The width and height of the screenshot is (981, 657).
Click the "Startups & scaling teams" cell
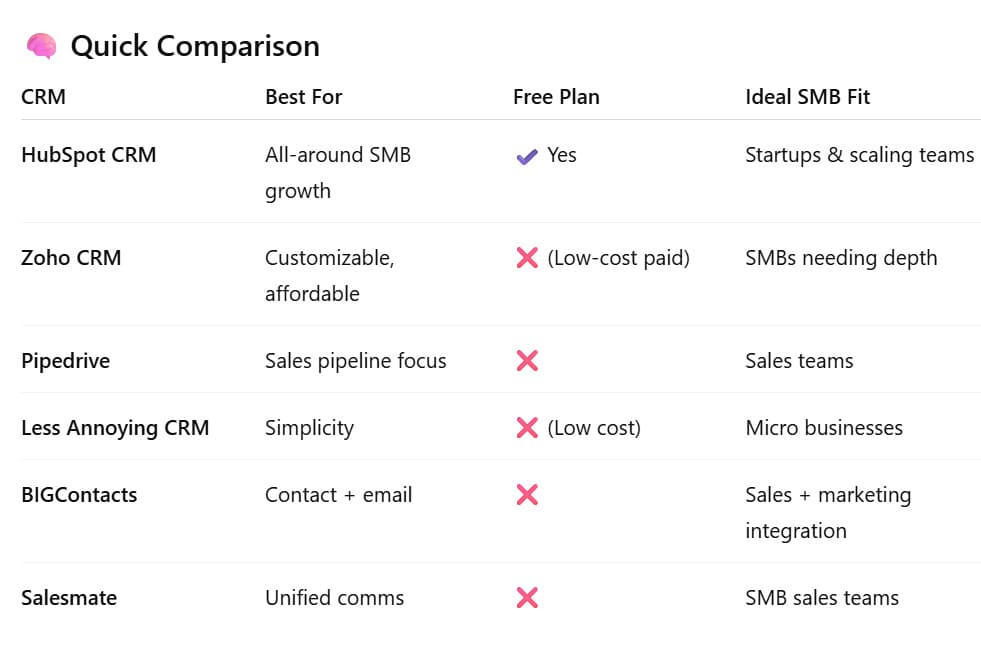859,155
